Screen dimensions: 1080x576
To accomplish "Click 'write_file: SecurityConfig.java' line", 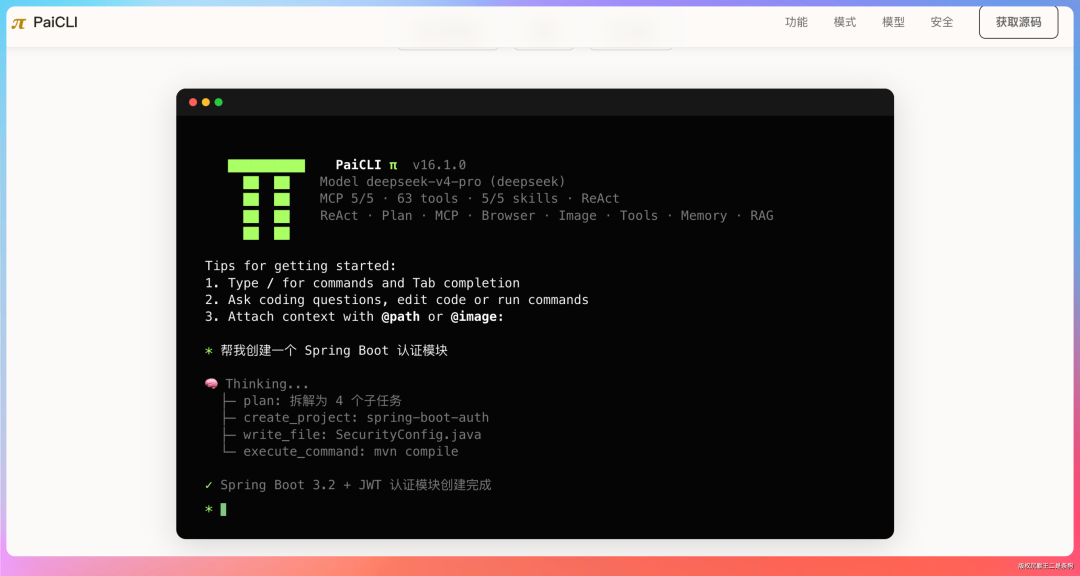I will point(362,435).
